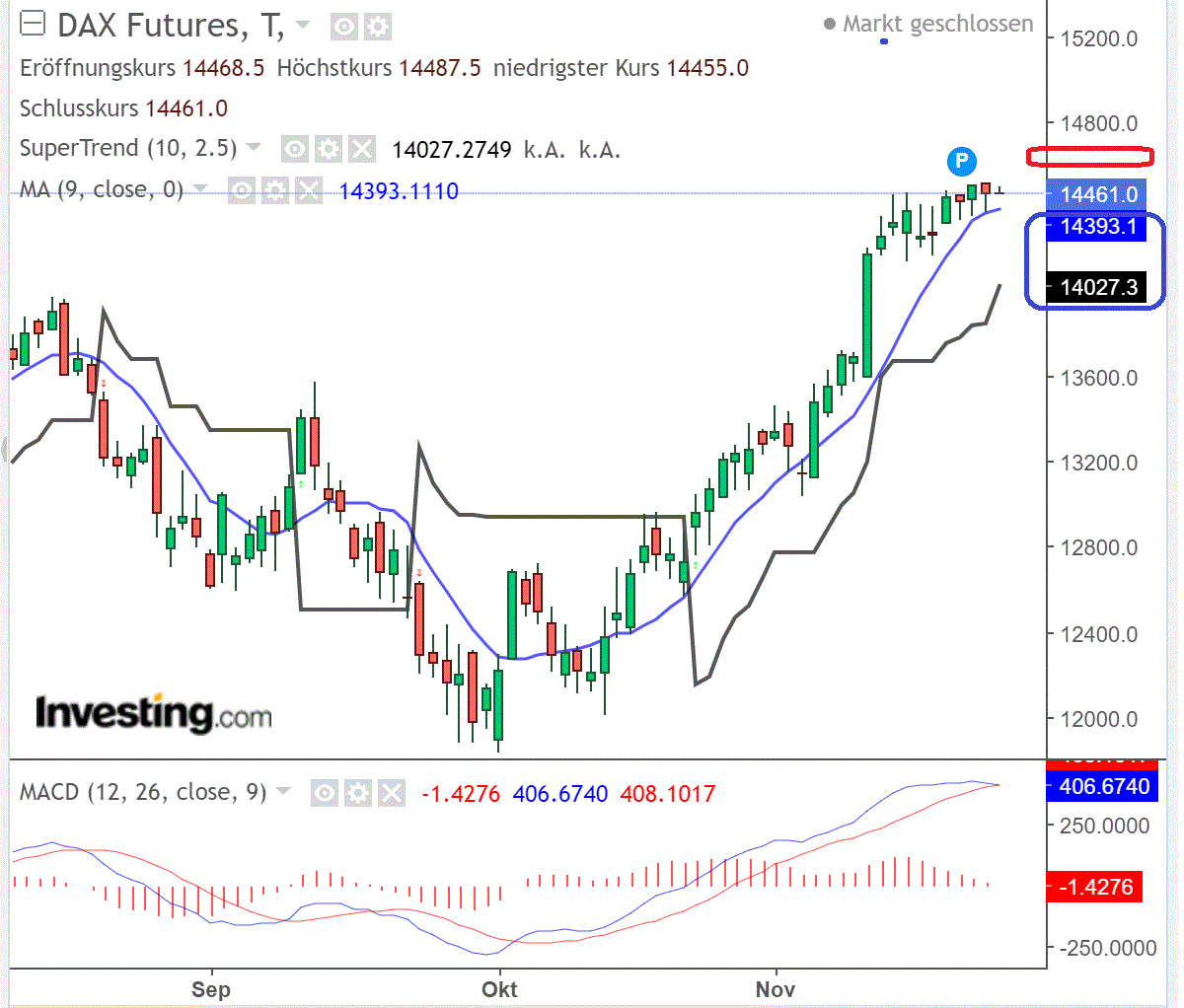Select the Nov label on the time axis
This screenshot has height=1008, width=1184.
777,988
